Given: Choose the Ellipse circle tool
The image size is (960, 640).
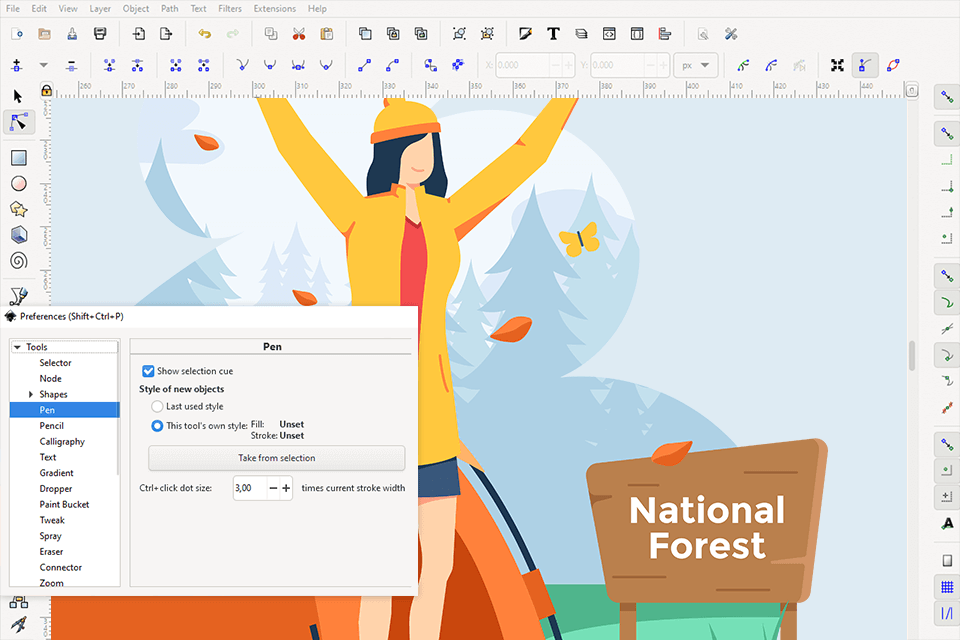Looking at the screenshot, I should pyautogui.click(x=18, y=184).
